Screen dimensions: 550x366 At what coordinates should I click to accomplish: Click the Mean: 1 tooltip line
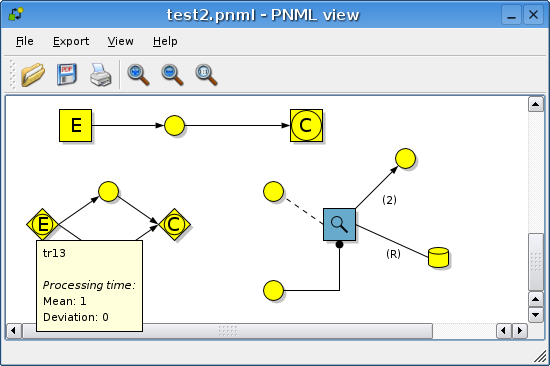point(65,301)
